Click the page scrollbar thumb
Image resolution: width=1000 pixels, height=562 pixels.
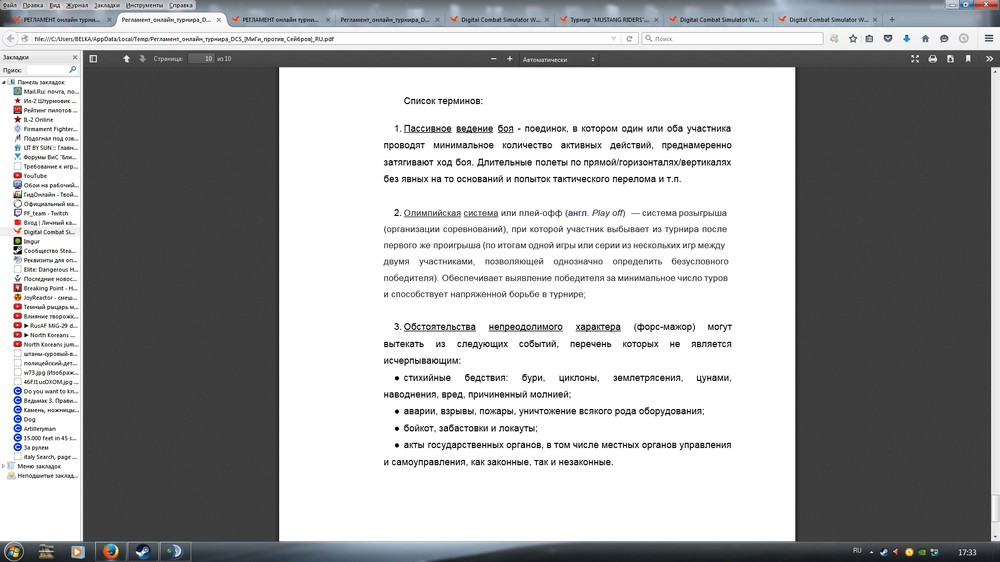(995, 508)
